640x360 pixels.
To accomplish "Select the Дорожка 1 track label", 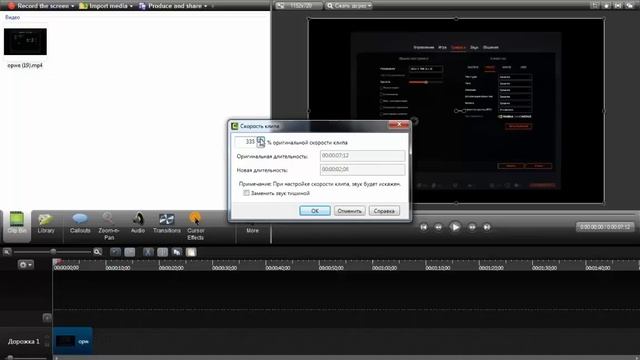I will pos(24,341).
